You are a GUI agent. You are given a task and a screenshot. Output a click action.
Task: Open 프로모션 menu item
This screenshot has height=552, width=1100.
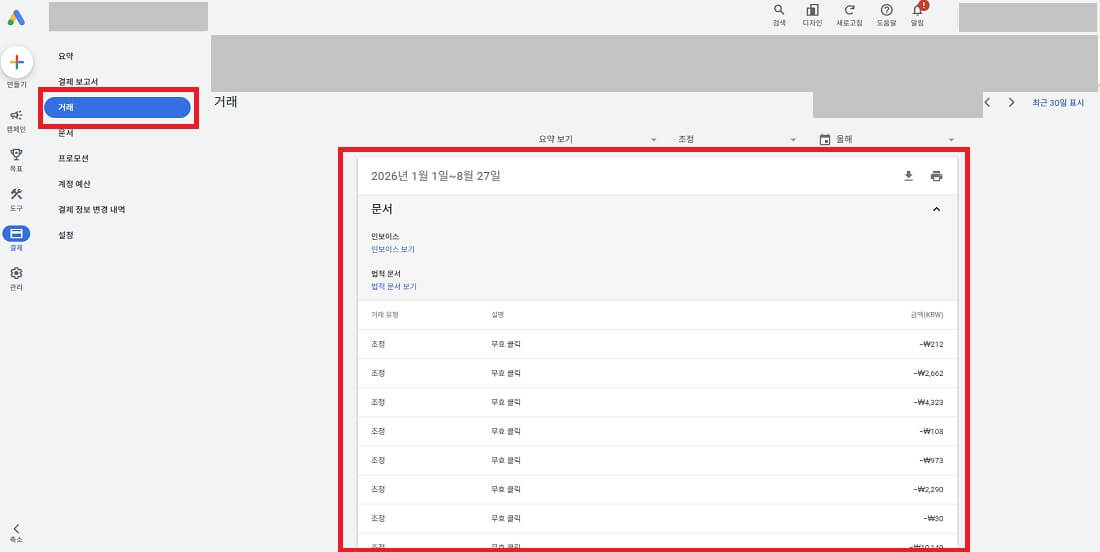73,159
